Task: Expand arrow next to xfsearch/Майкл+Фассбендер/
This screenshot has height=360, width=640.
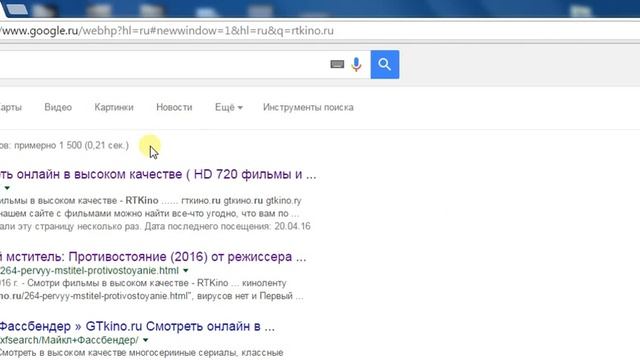Action: coord(145,340)
